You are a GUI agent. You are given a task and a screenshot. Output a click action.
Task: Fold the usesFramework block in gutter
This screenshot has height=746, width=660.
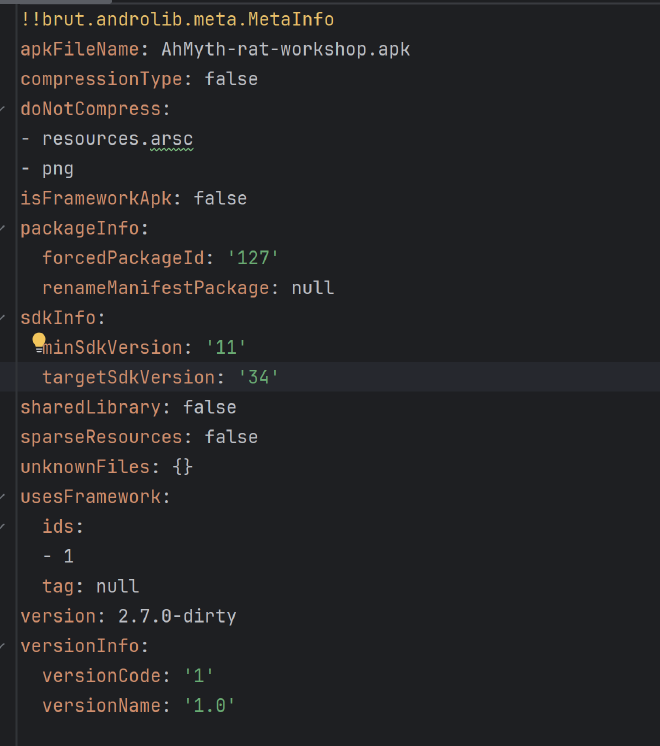coord(2,497)
